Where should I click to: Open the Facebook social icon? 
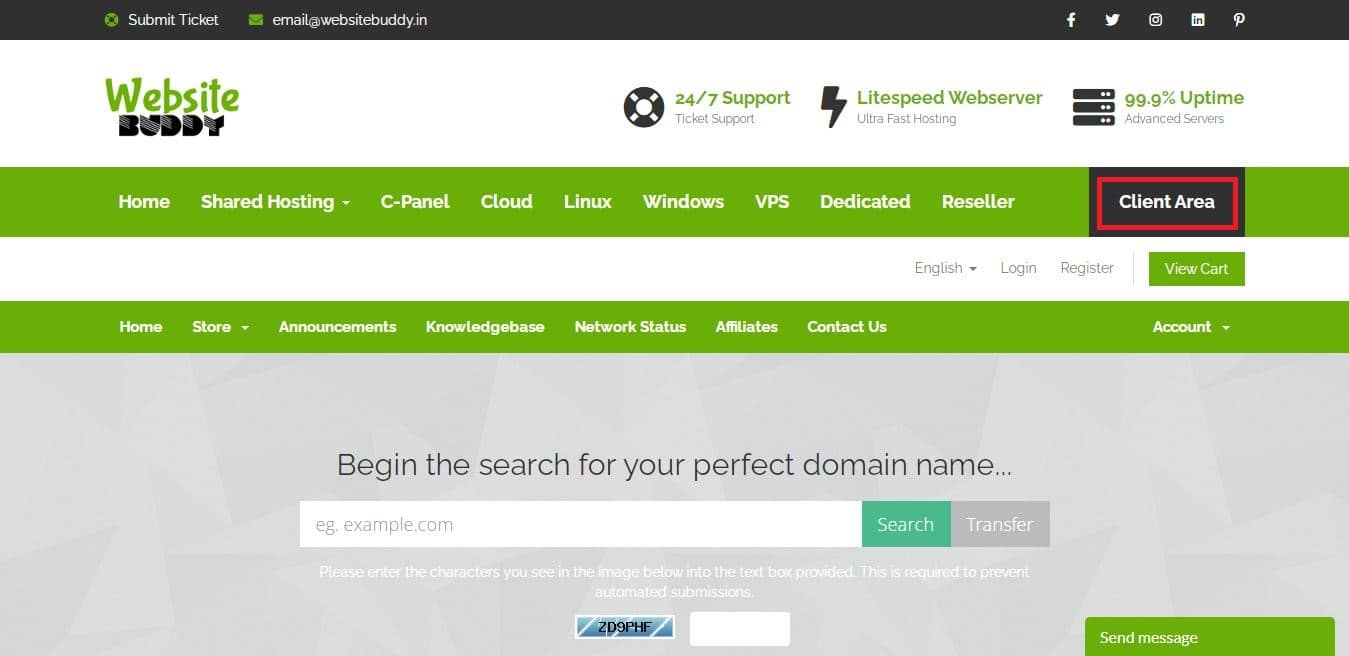[x=1070, y=20]
